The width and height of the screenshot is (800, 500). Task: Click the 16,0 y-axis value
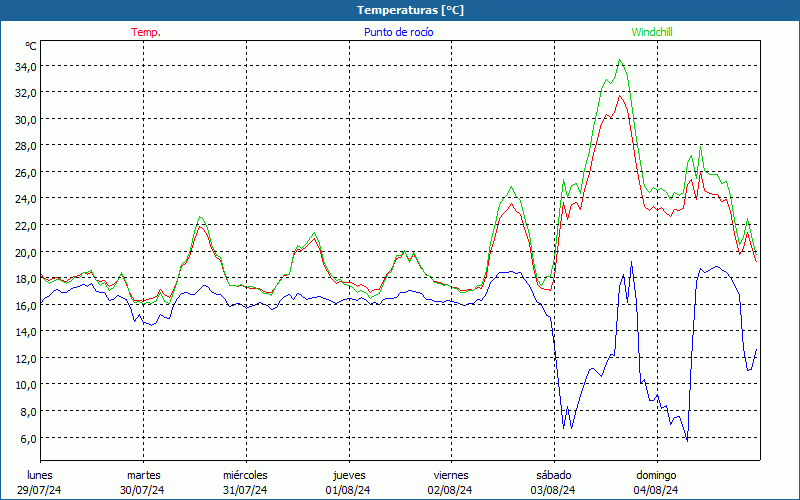click(x=25, y=305)
